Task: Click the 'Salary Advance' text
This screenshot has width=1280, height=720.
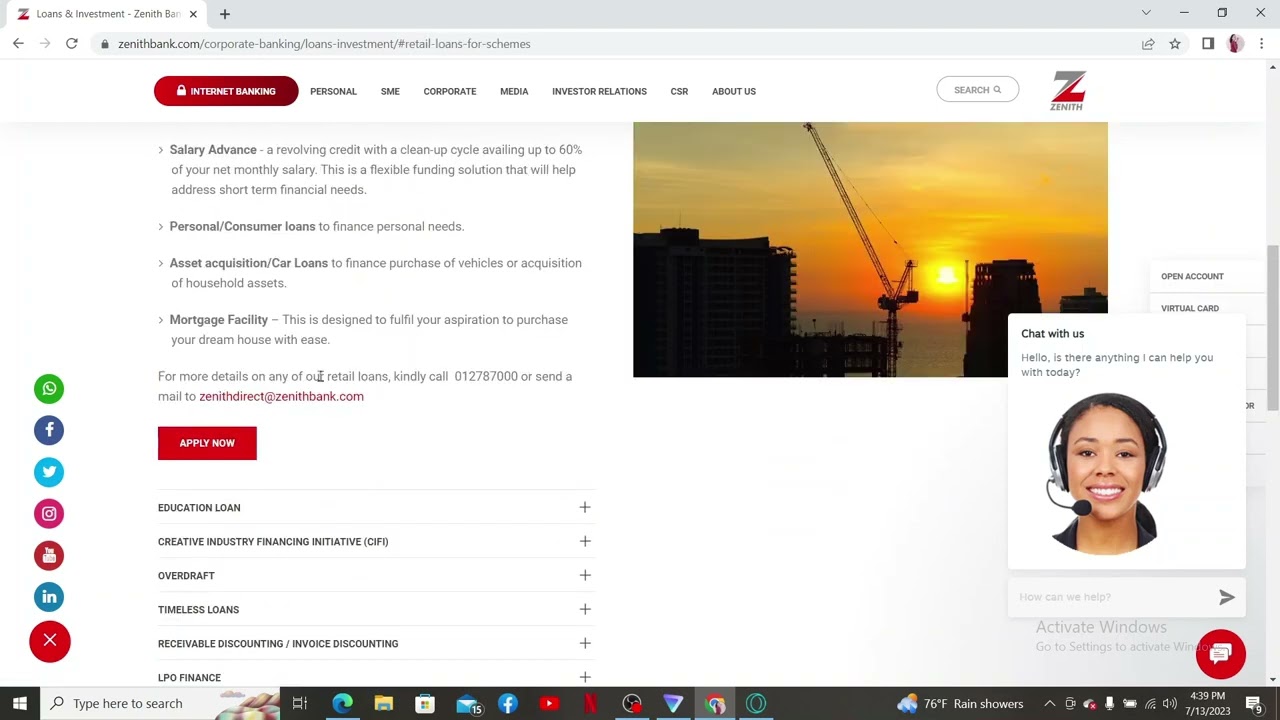Action: click(213, 150)
